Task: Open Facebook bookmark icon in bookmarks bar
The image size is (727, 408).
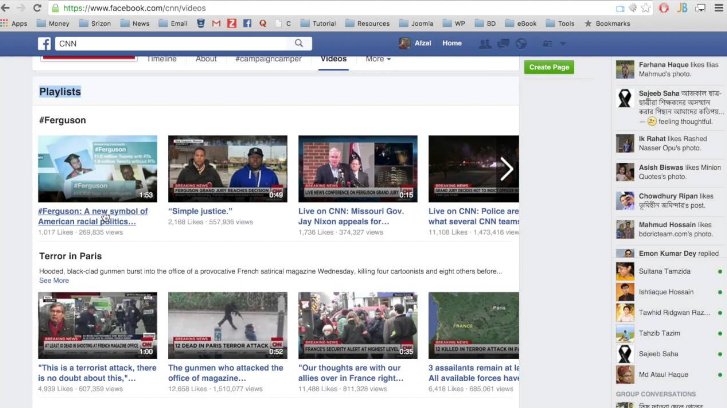Action: [247, 23]
